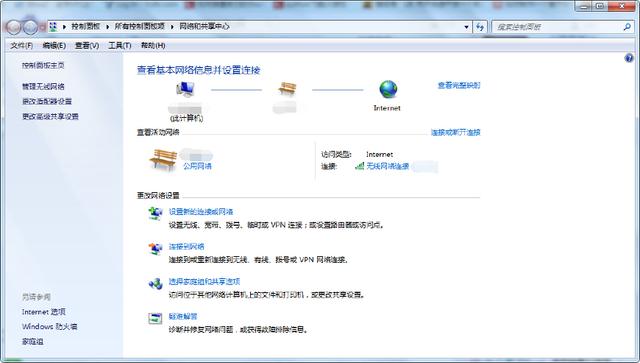Click the Forward navigation arrow button

pos(30,27)
